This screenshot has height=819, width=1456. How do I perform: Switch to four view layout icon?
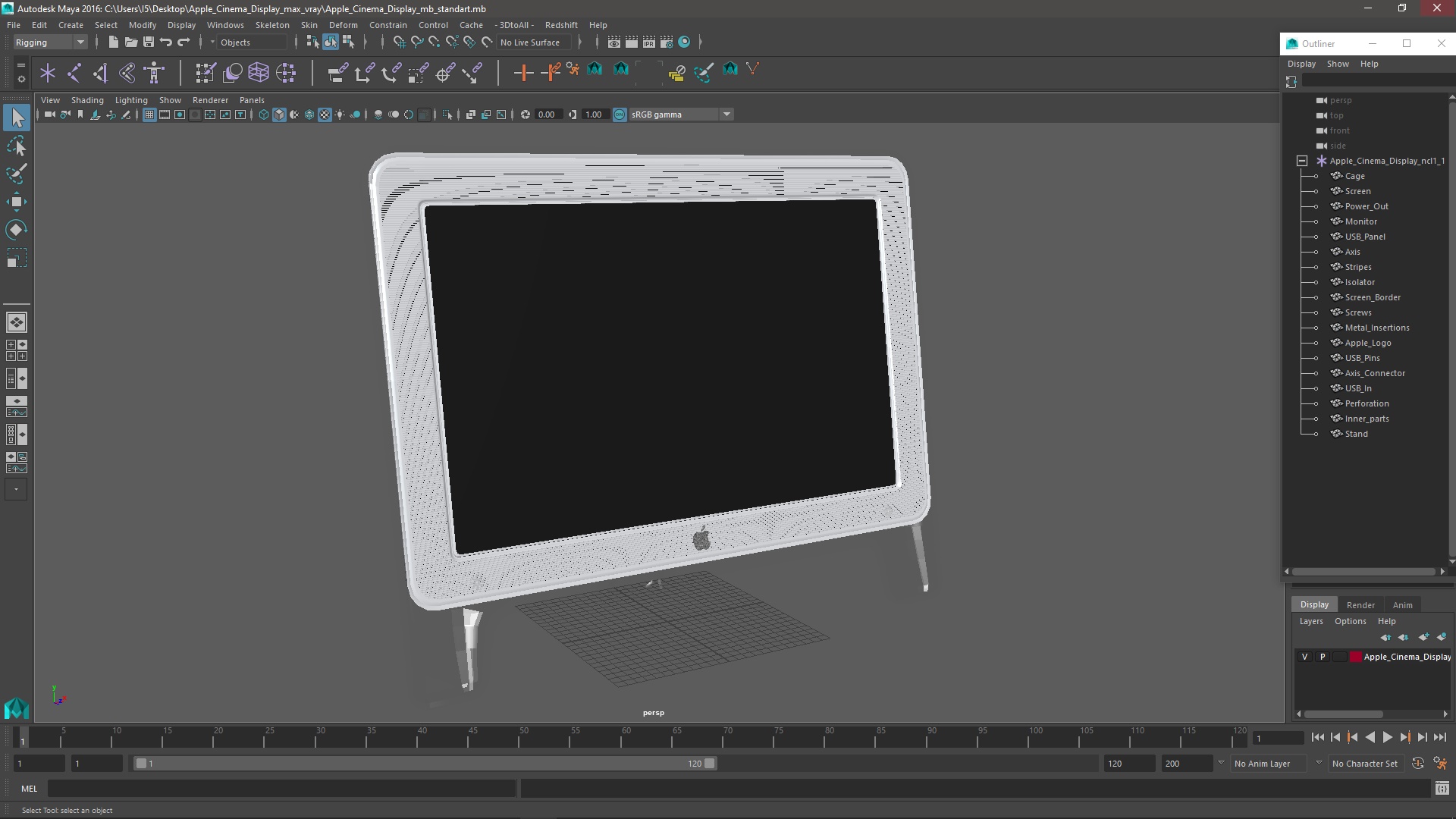click(17, 350)
